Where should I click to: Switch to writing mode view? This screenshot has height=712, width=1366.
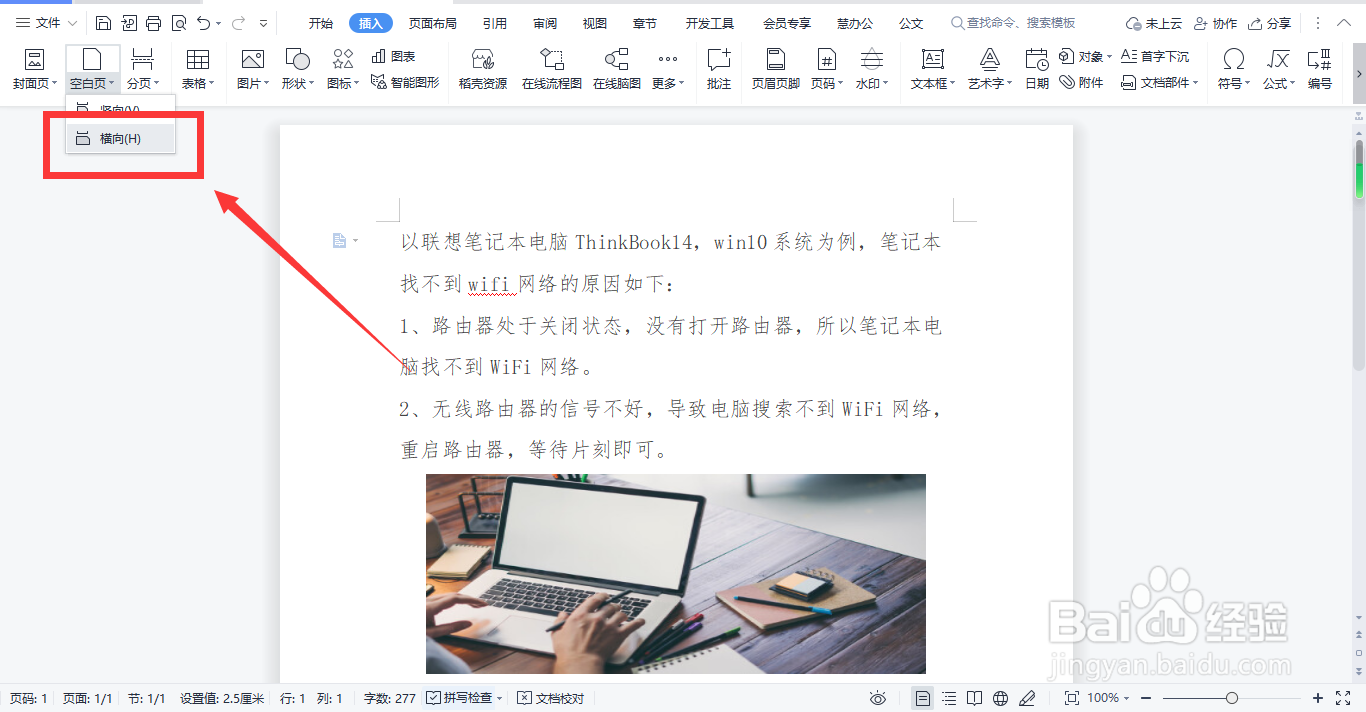pyautogui.click(x=1027, y=698)
